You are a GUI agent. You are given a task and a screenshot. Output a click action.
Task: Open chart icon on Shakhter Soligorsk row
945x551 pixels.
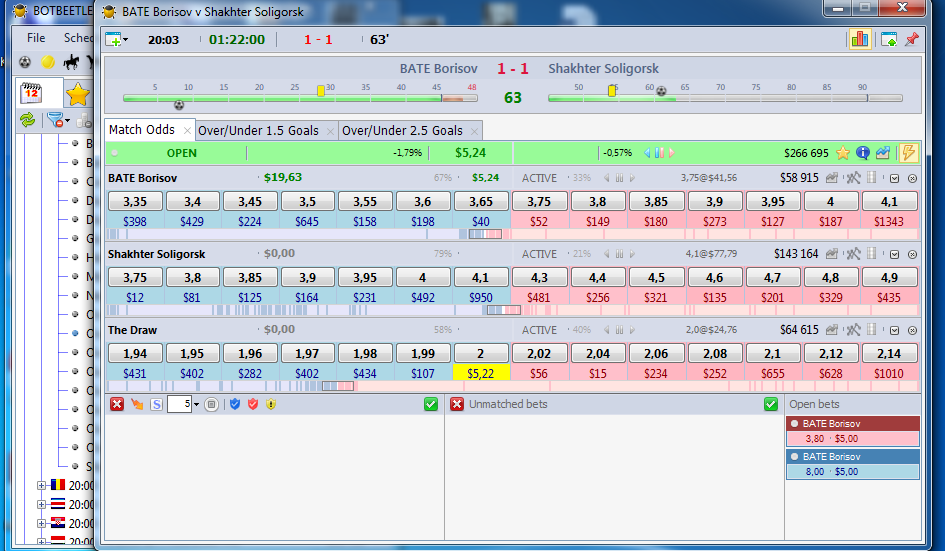832,254
